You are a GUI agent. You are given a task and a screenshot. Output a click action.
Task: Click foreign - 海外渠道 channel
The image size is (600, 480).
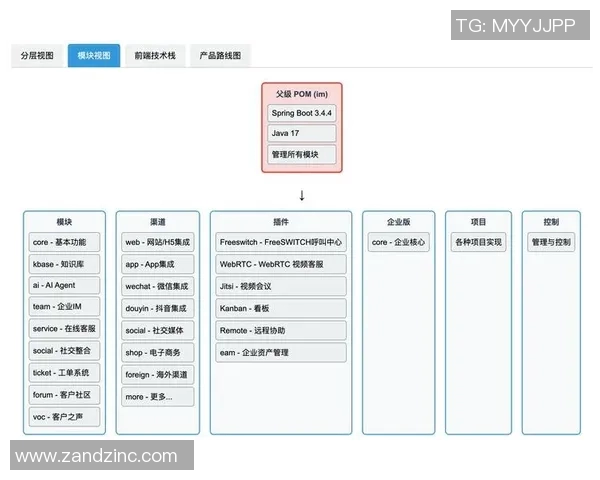(x=158, y=374)
